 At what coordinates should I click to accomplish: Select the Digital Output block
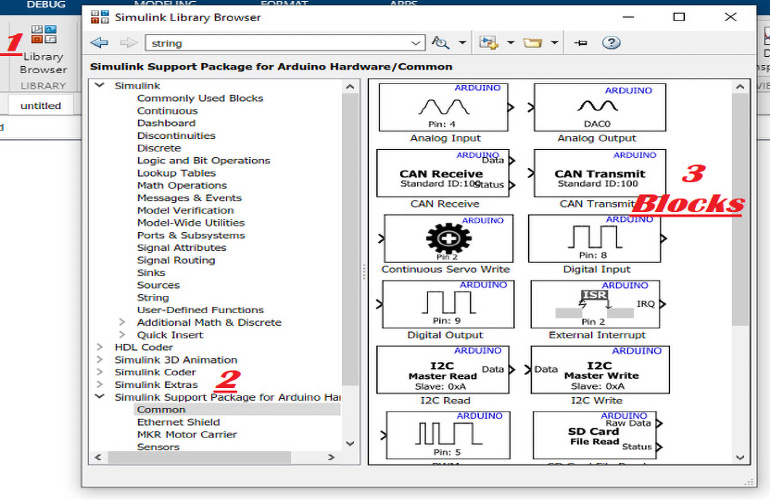point(447,304)
